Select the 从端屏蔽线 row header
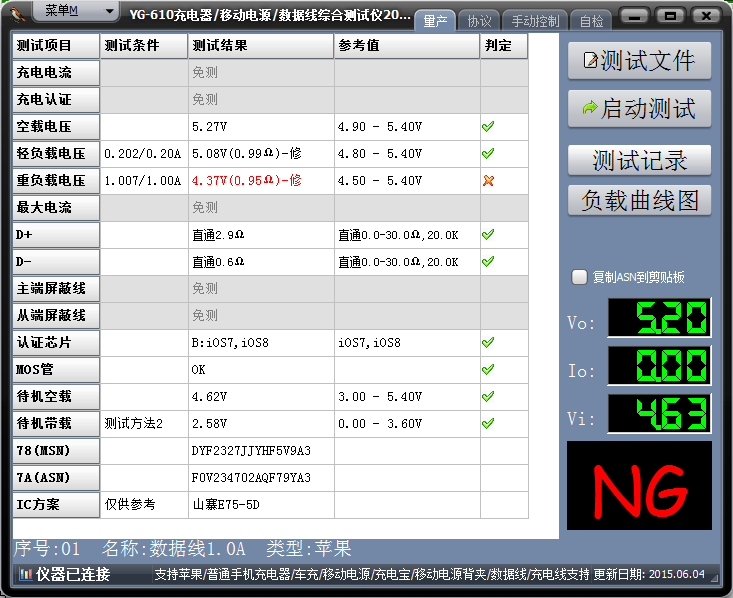The image size is (733, 598). pos(56,316)
